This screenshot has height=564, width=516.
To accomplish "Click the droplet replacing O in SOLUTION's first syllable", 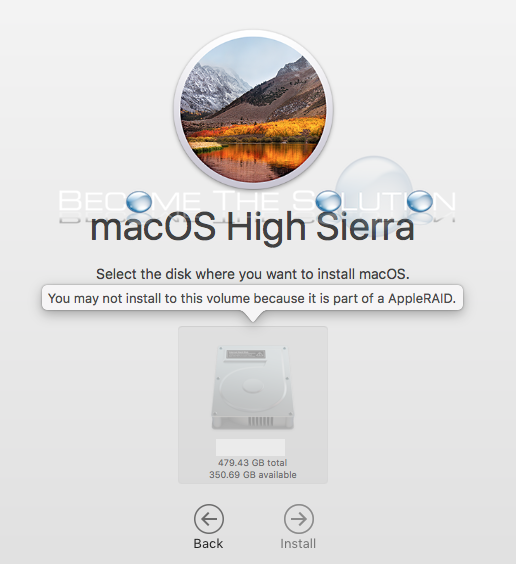I will pyautogui.click(x=328, y=201).
